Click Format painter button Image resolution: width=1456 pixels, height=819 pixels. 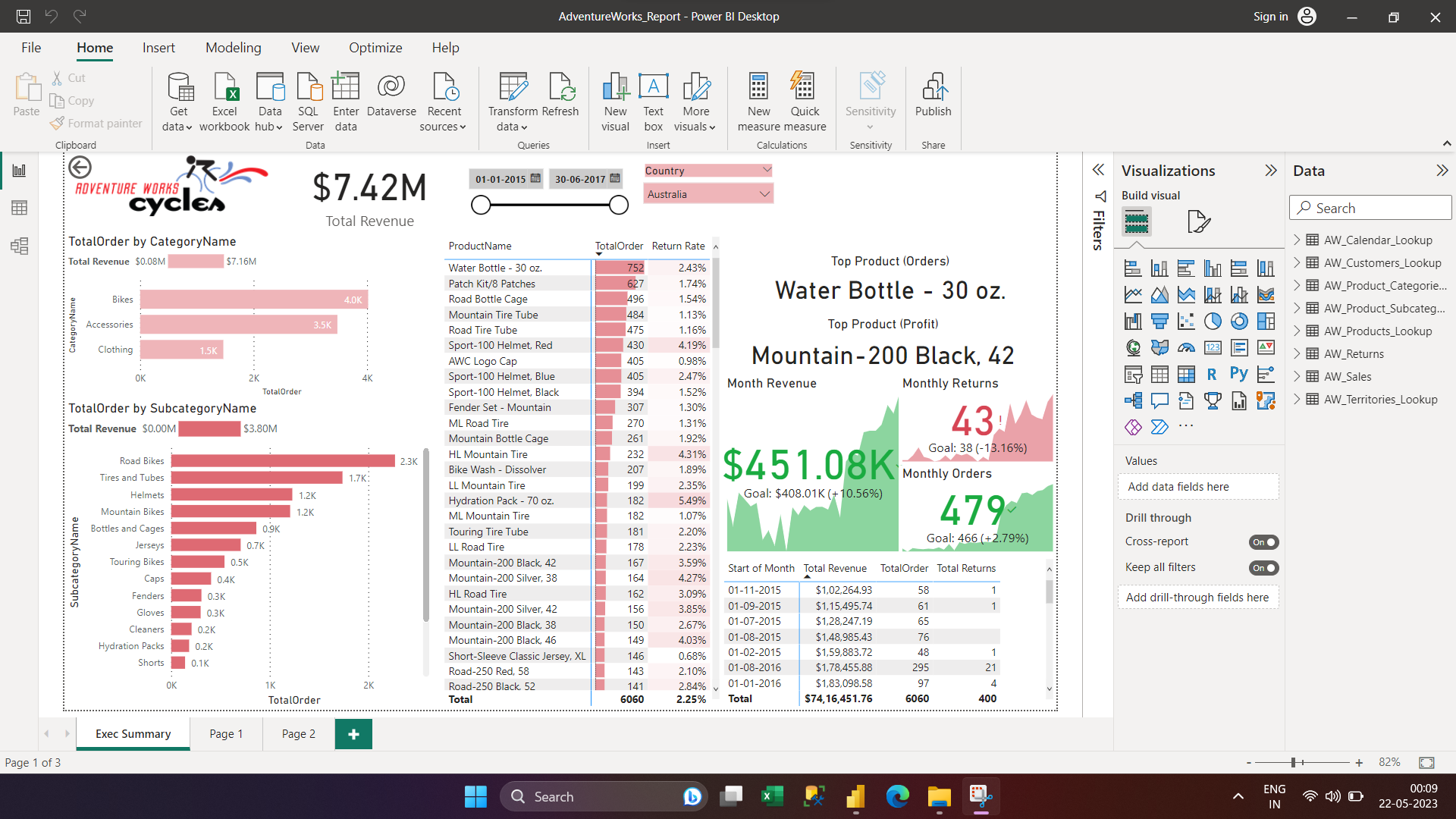pyautogui.click(x=96, y=123)
